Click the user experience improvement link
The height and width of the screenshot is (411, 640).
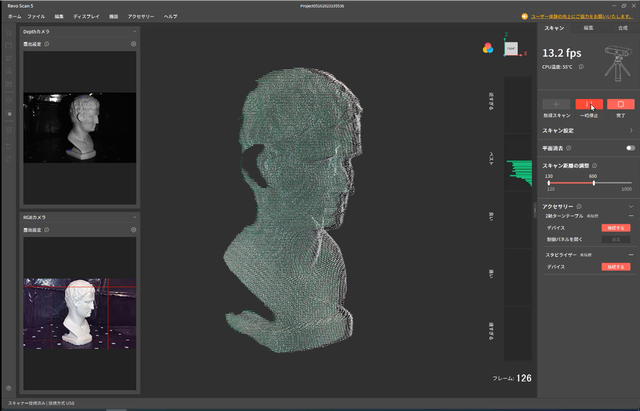582,17
